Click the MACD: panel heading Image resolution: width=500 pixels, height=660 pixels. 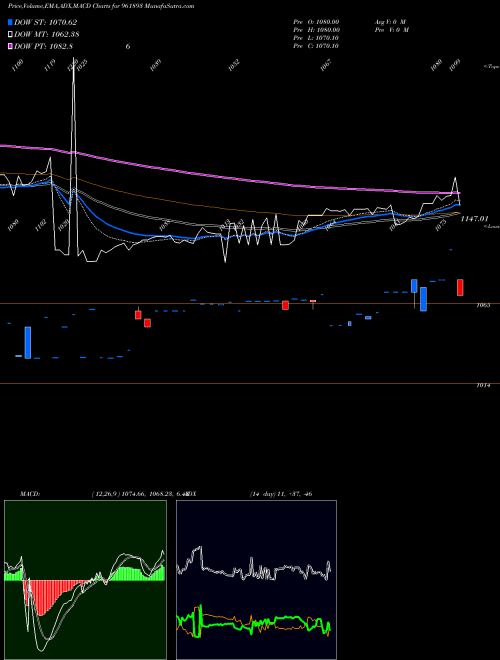[30, 494]
